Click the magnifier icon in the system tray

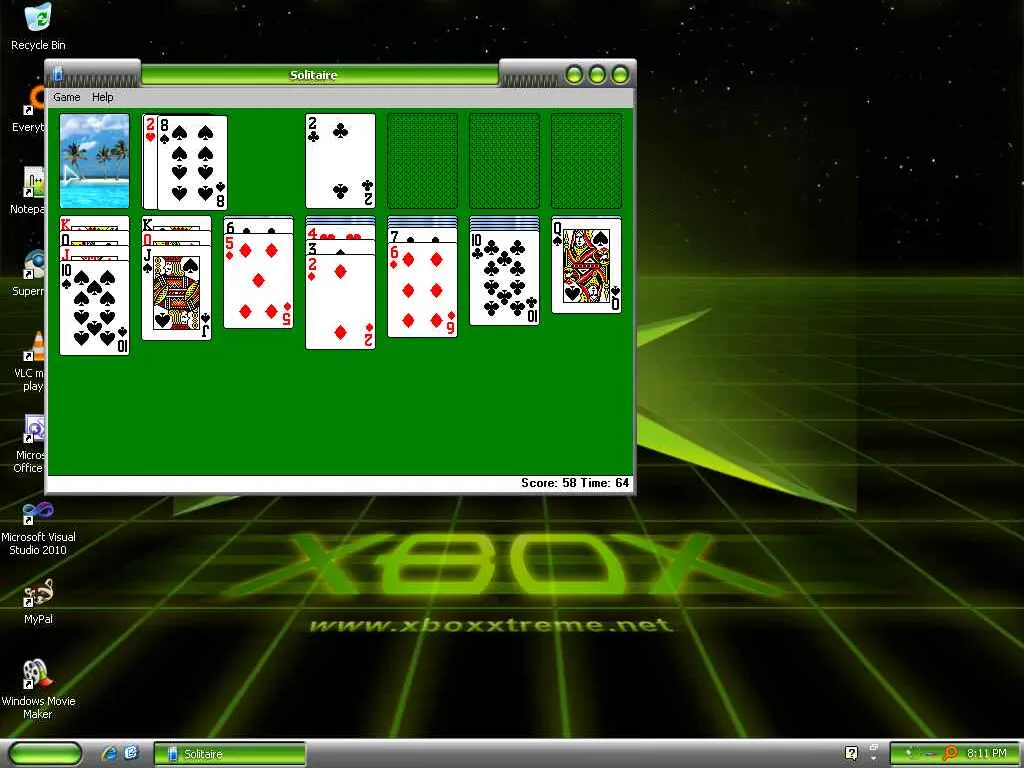pyautogui.click(x=951, y=754)
